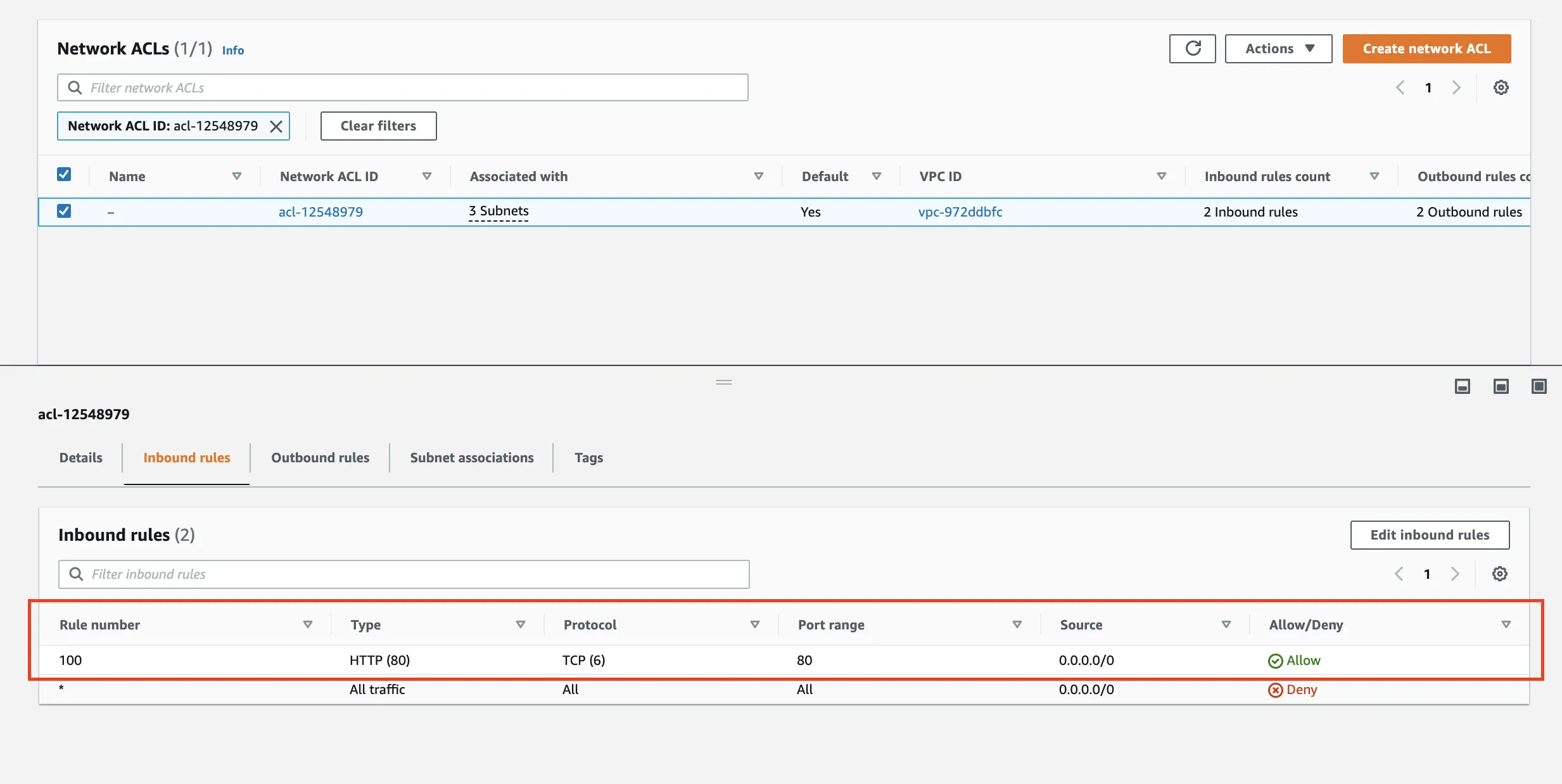This screenshot has height=784, width=1562.
Task: Remove the acl-12548979 filter tag
Action: [276, 126]
